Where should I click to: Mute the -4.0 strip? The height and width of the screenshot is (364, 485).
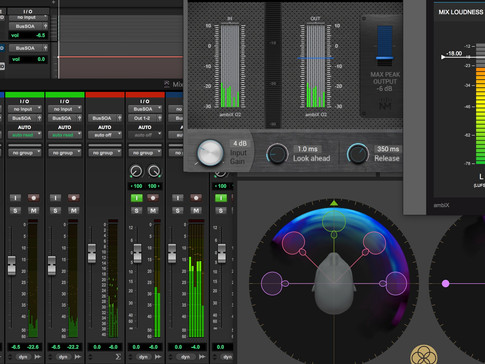[x=196, y=211]
